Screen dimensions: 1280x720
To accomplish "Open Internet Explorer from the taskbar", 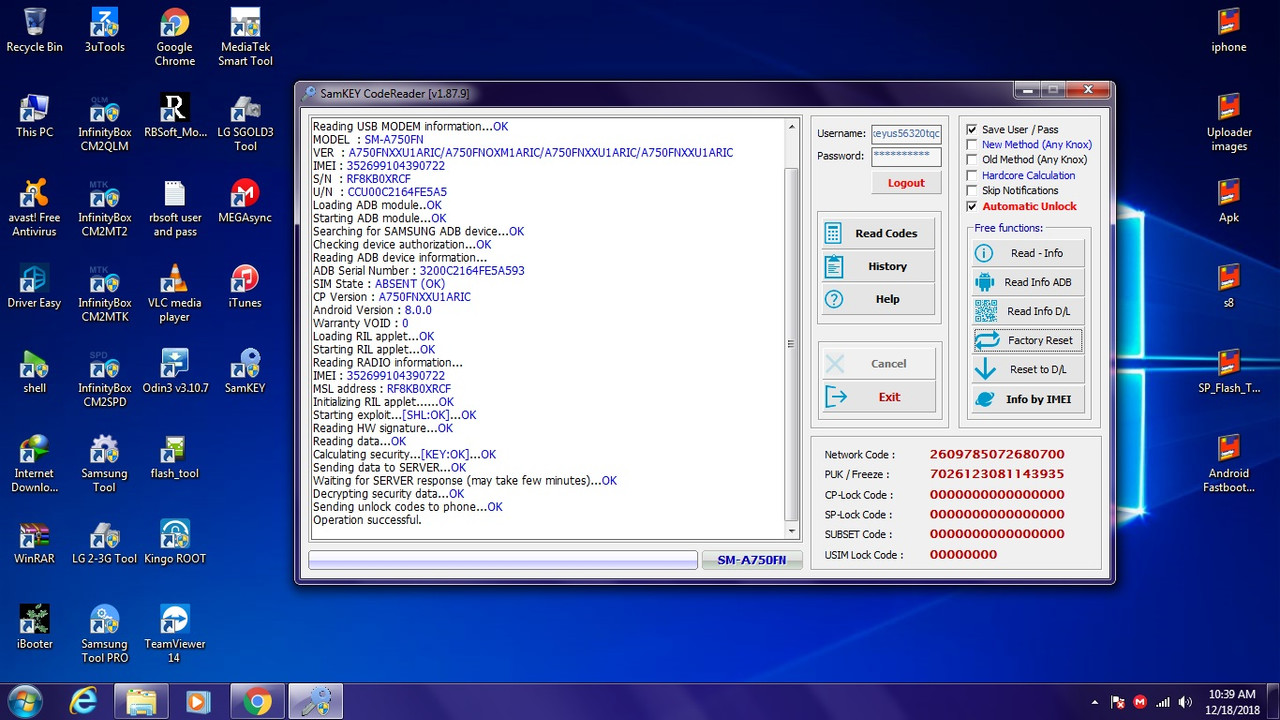I will [x=83, y=702].
